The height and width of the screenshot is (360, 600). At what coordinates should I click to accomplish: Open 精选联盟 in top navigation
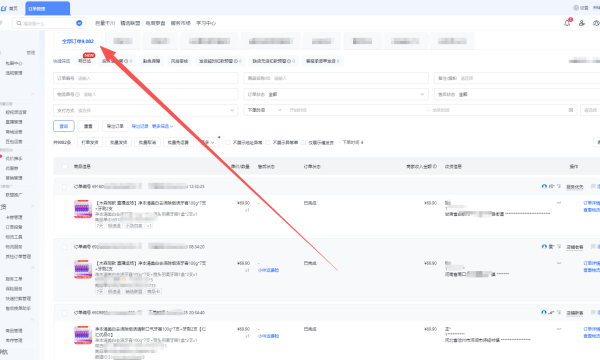pyautogui.click(x=130, y=23)
